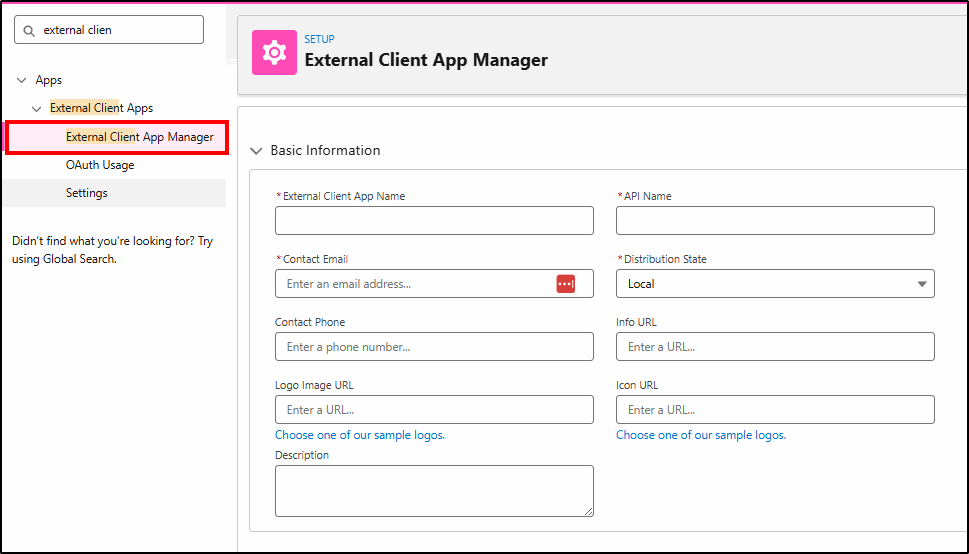Image resolution: width=969 pixels, height=554 pixels.
Task: Open the Distribution State dropdown
Action: (x=775, y=284)
